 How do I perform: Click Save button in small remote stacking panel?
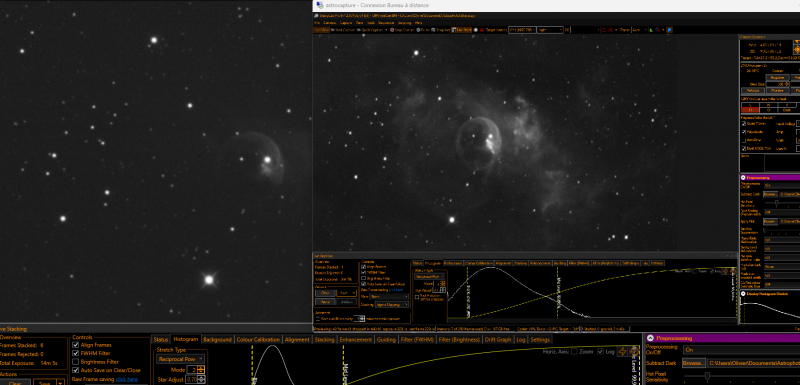click(346, 293)
